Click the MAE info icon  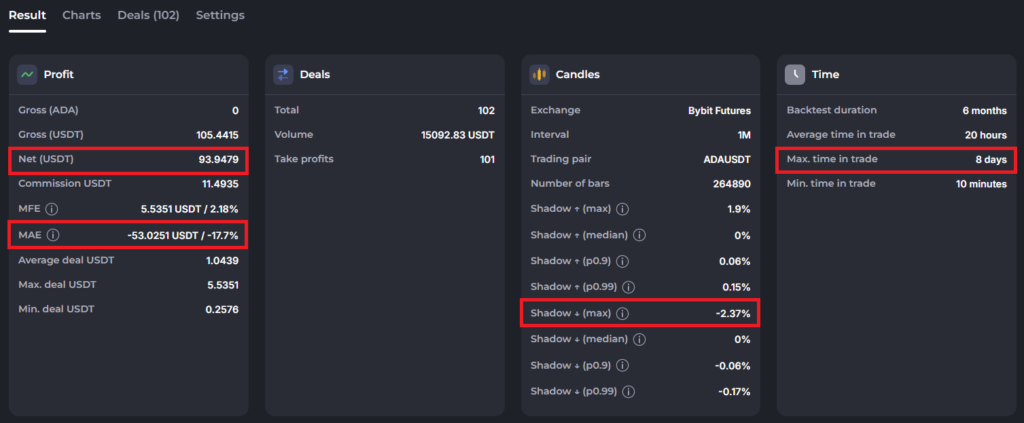[53, 234]
